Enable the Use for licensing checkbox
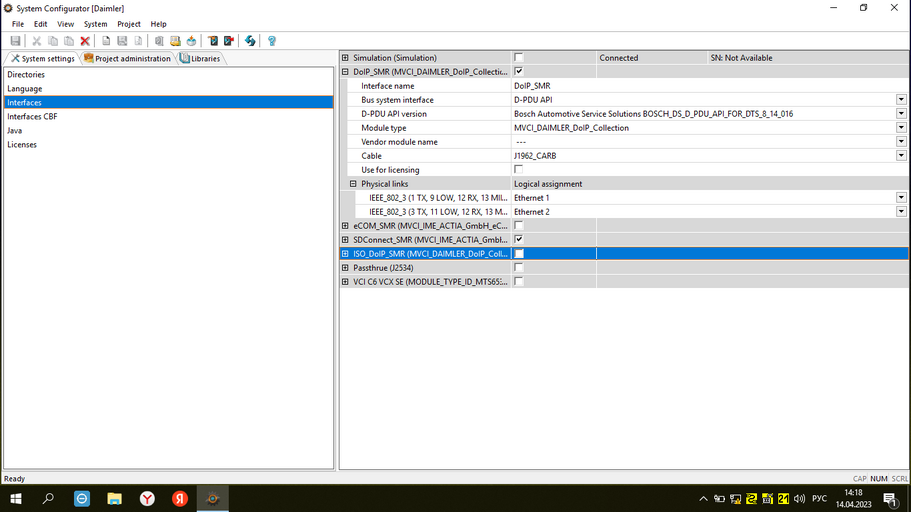 click(519, 169)
